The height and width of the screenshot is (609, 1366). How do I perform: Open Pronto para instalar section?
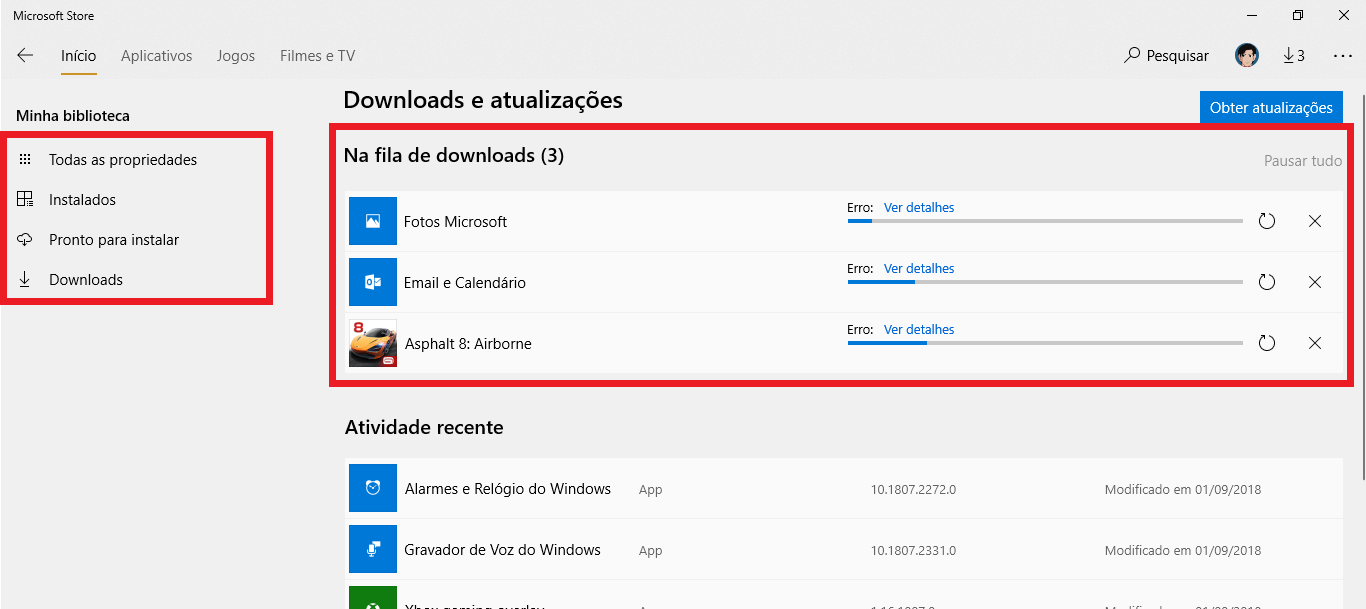point(114,240)
